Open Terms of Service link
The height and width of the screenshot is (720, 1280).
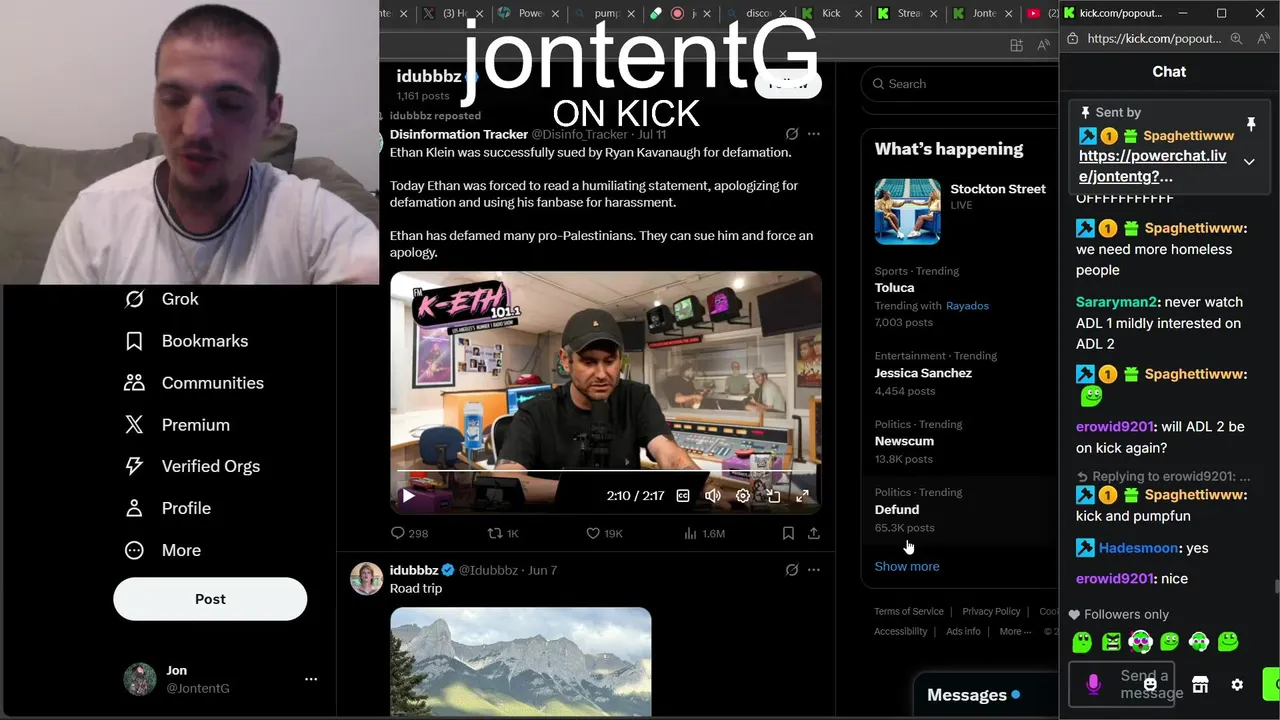[909, 611]
